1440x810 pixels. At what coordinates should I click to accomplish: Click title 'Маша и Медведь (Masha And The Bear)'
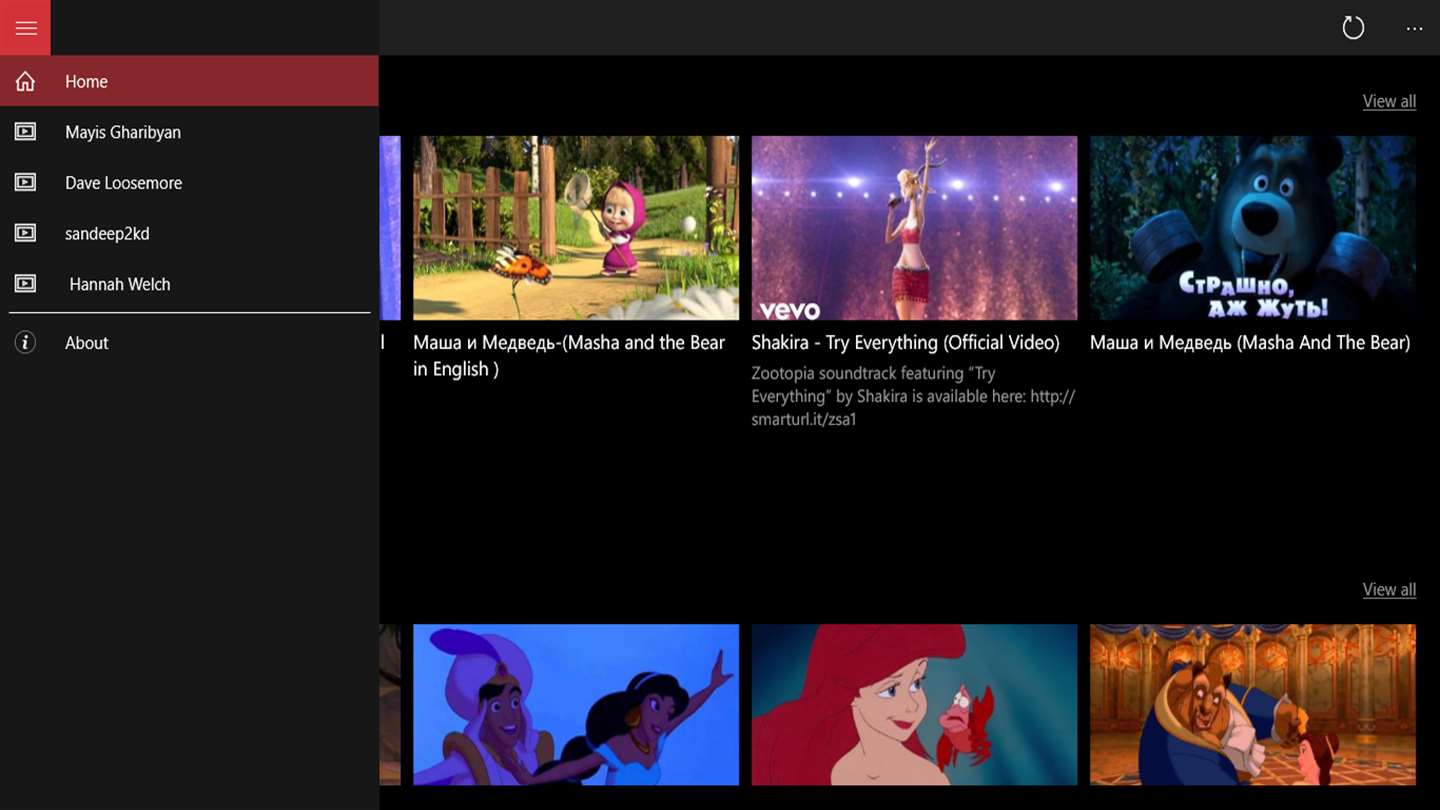click(1250, 343)
